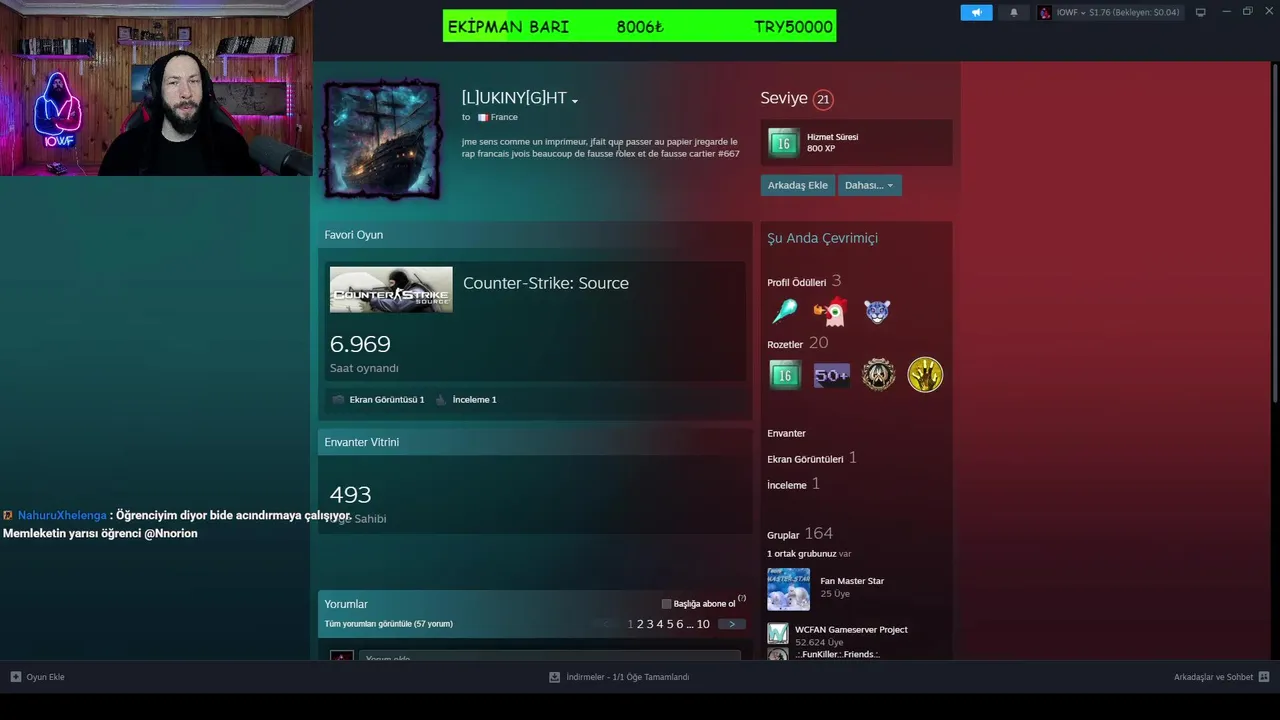Viewport: 1280px width, 720px height.
Task: Click the teal comet profile award
Action: [x=785, y=312]
